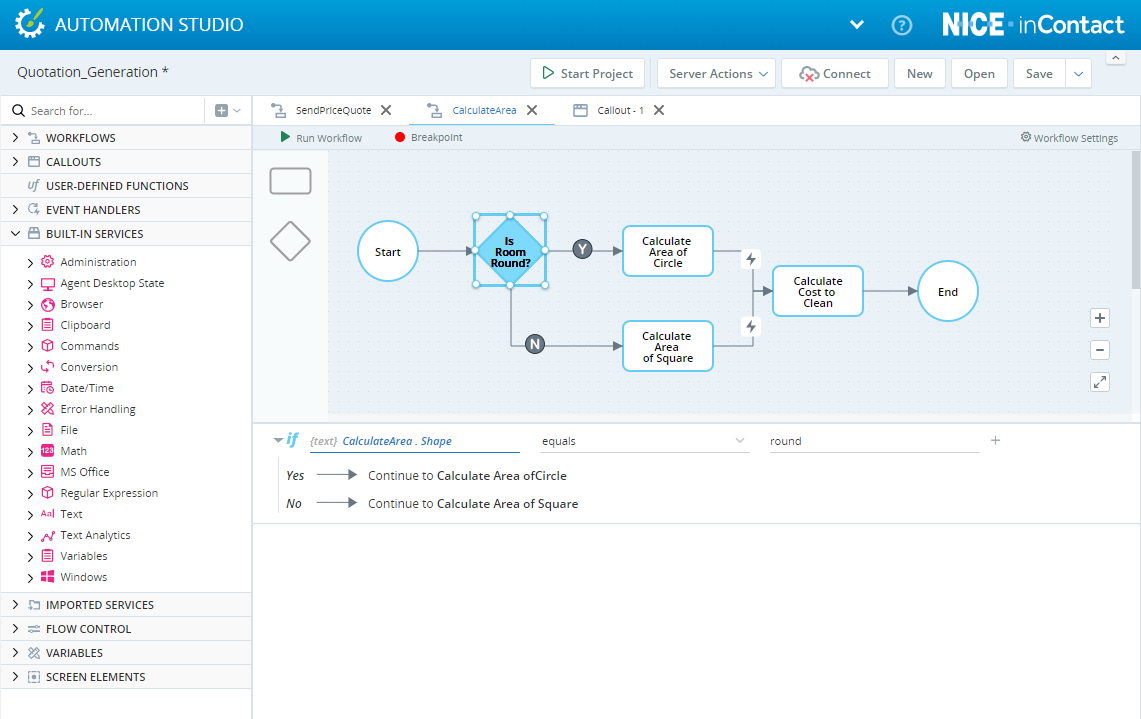The image size is (1141, 719).
Task: Expand the Administration service
Action: tap(30, 263)
